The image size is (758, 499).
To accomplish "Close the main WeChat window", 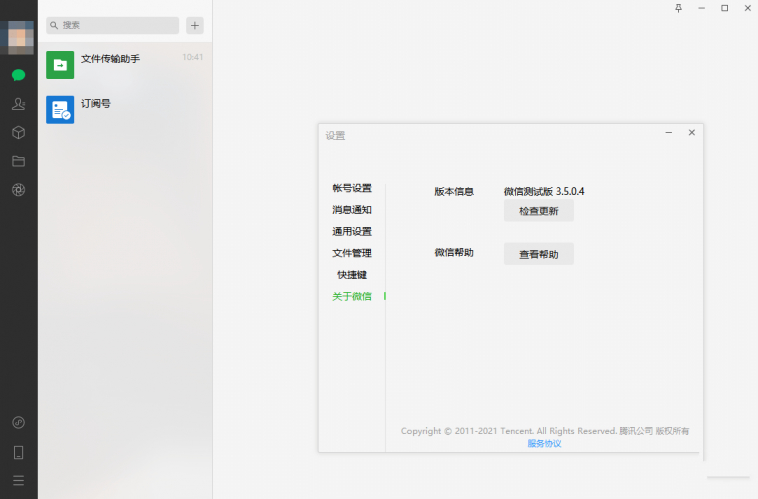I will pyautogui.click(x=747, y=8).
